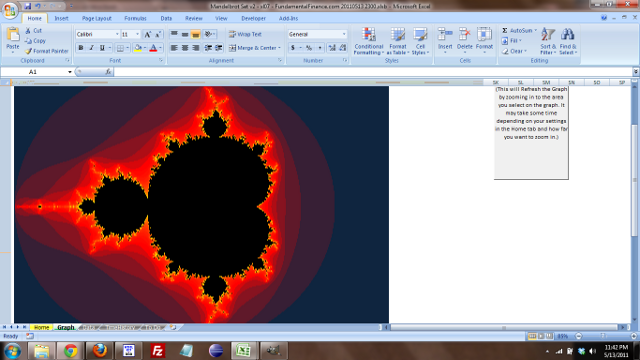Click the Save icon in quick access toolbar
Viewport: 640px width, 360px height.
[27, 6]
